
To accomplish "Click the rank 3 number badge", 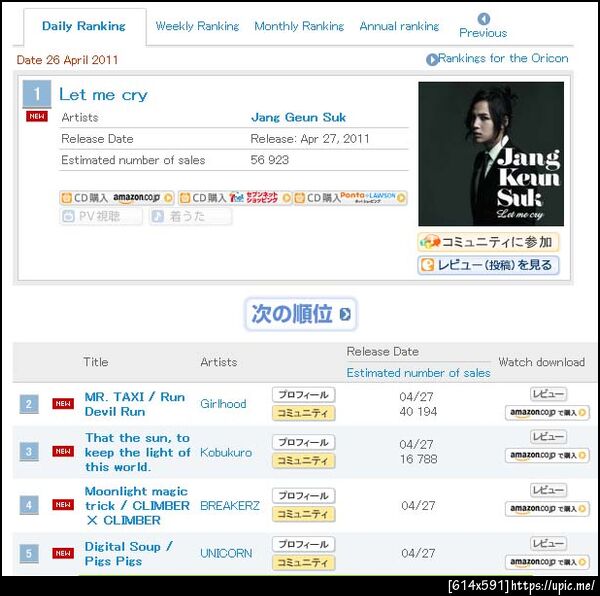I will (x=29, y=452).
